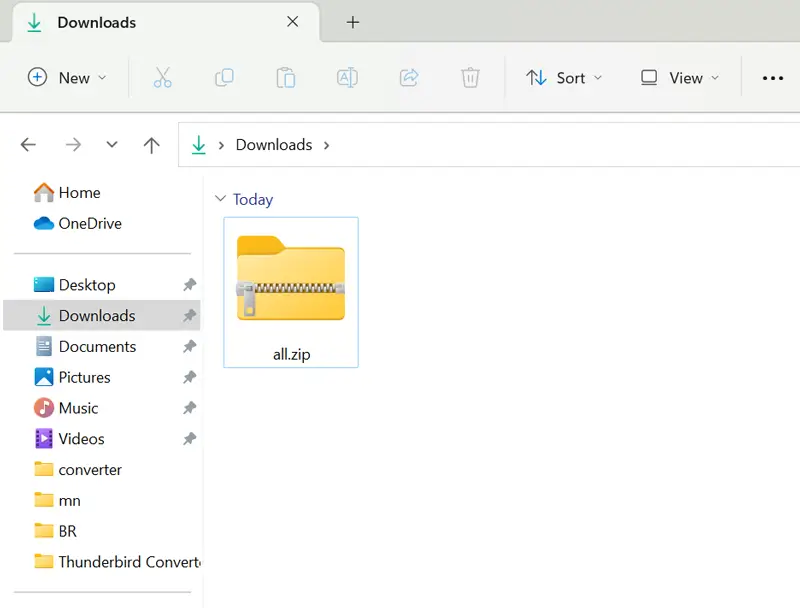Open a new tab with plus button
The image size is (800, 608).
tap(352, 22)
